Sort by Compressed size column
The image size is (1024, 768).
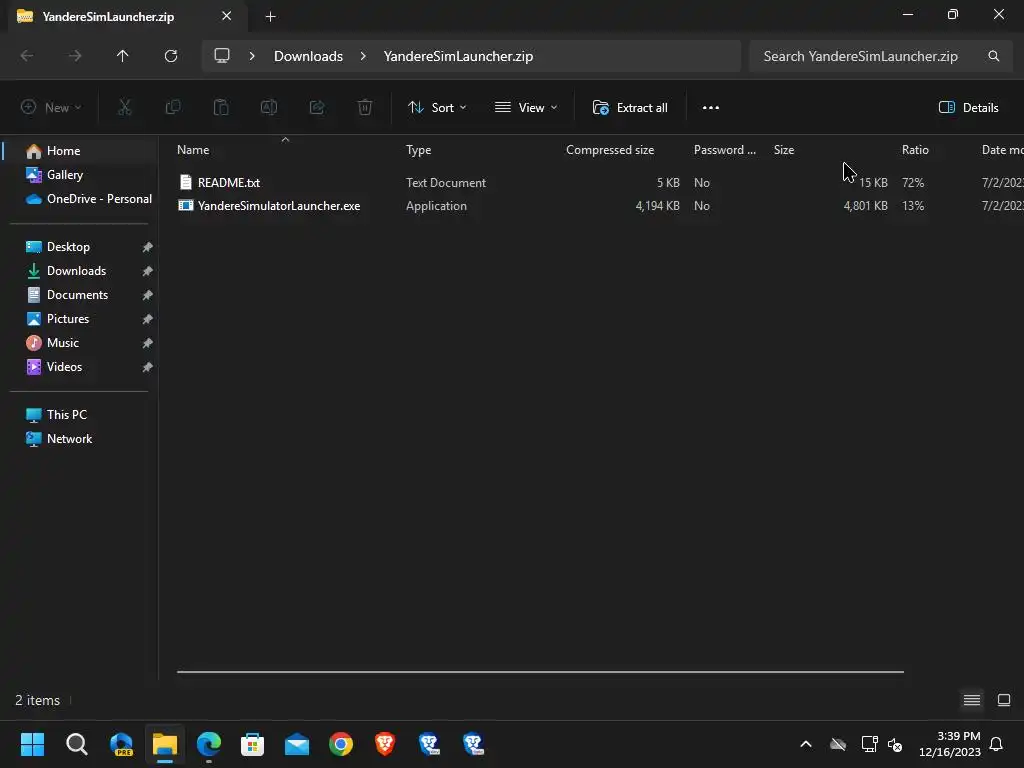610,150
